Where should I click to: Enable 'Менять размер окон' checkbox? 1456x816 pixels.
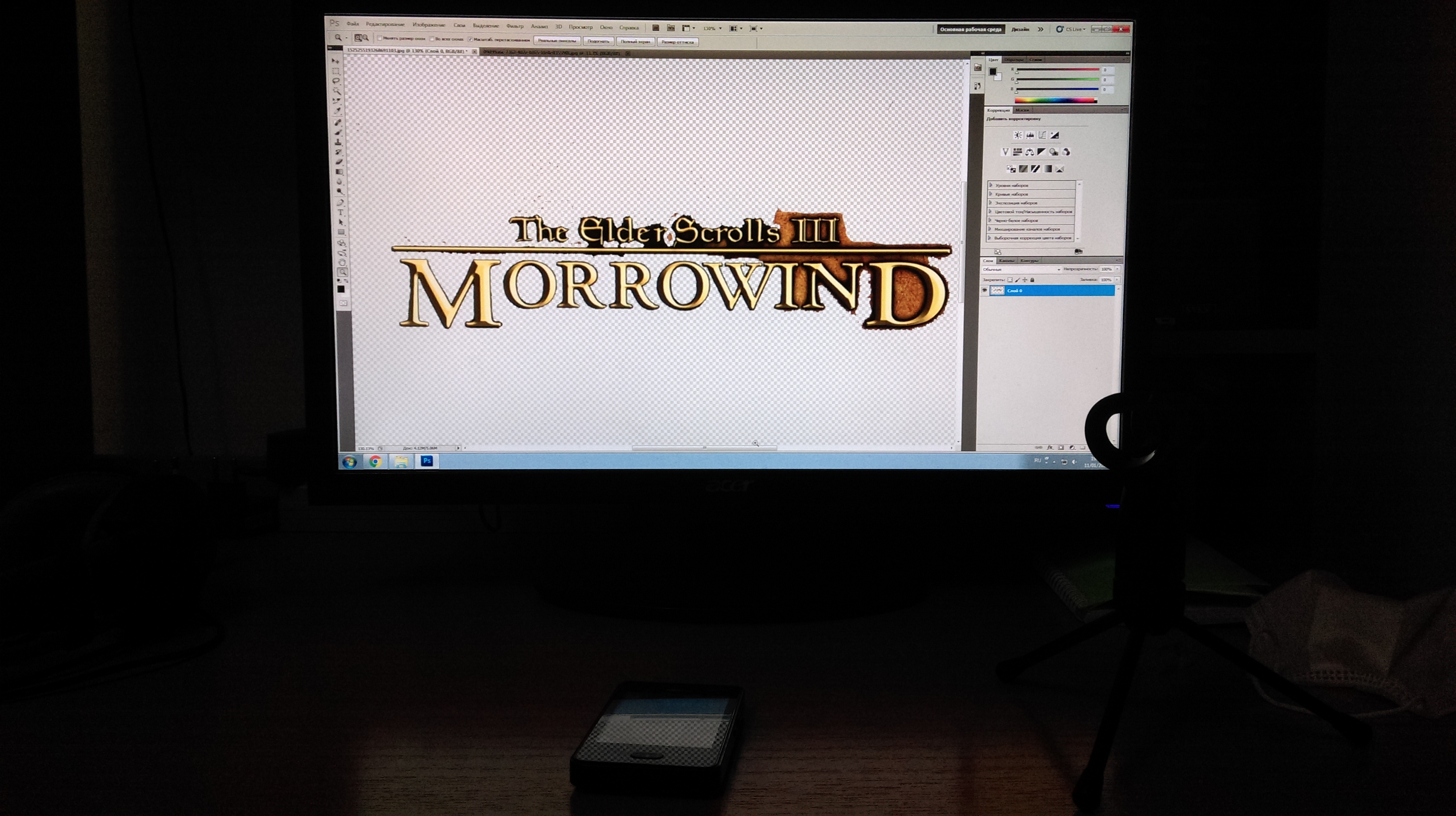click(x=380, y=39)
